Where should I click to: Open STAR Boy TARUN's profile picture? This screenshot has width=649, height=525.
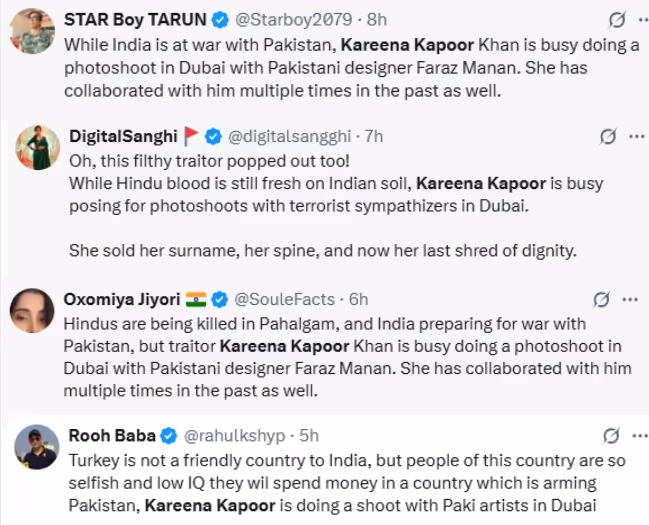(33, 31)
